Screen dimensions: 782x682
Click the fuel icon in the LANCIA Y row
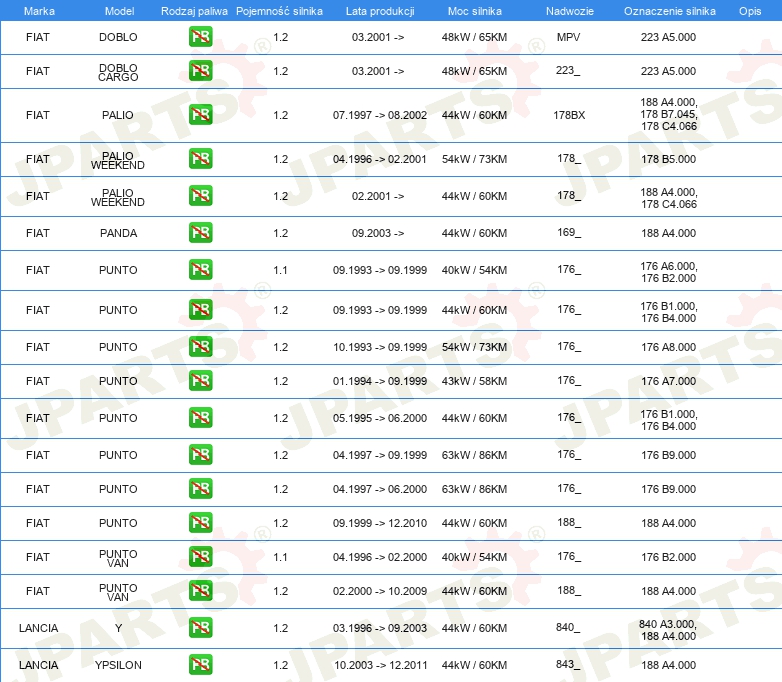[x=200, y=628]
